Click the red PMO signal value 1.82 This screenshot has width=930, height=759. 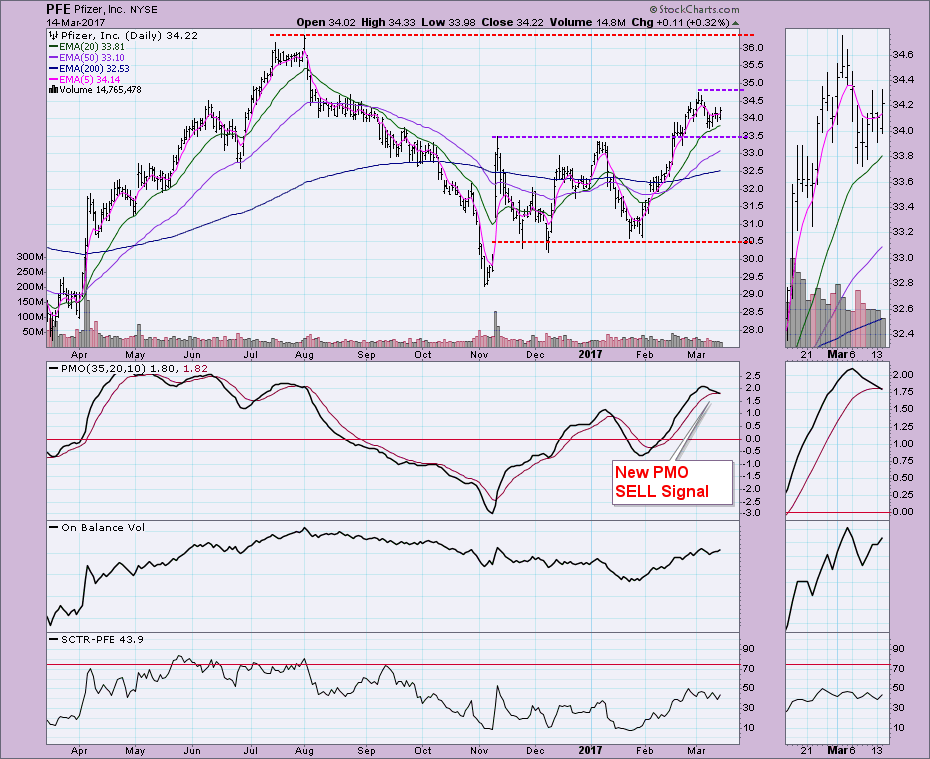point(195,368)
